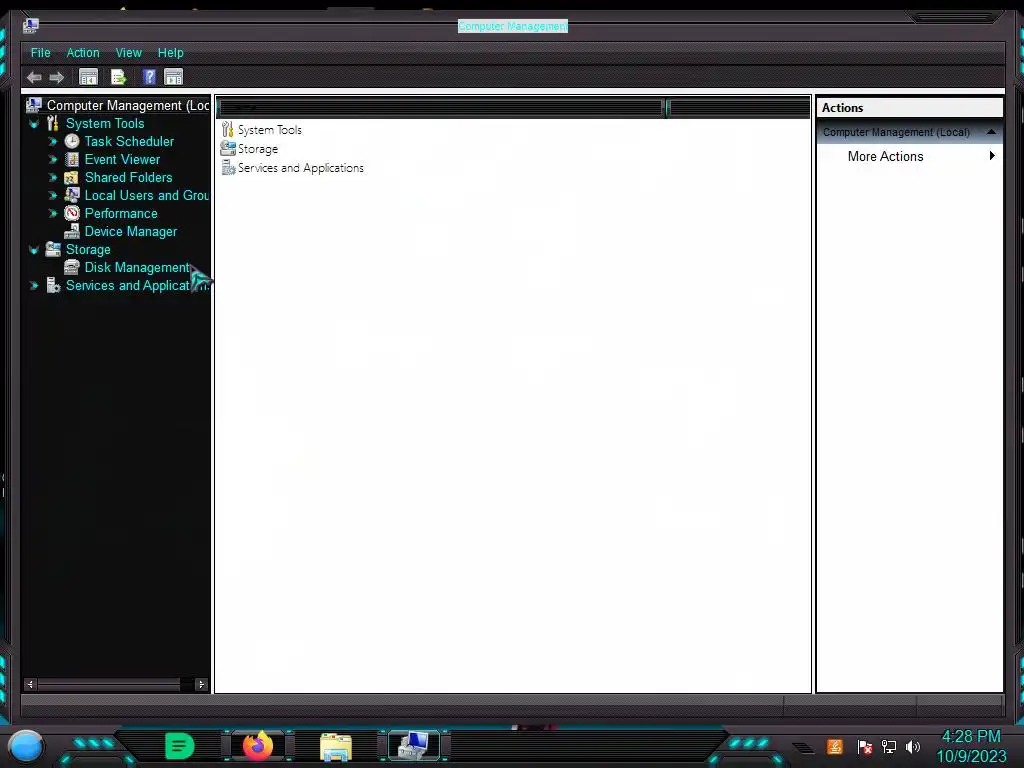
Task: Open the Help menu
Action: pyautogui.click(x=170, y=53)
